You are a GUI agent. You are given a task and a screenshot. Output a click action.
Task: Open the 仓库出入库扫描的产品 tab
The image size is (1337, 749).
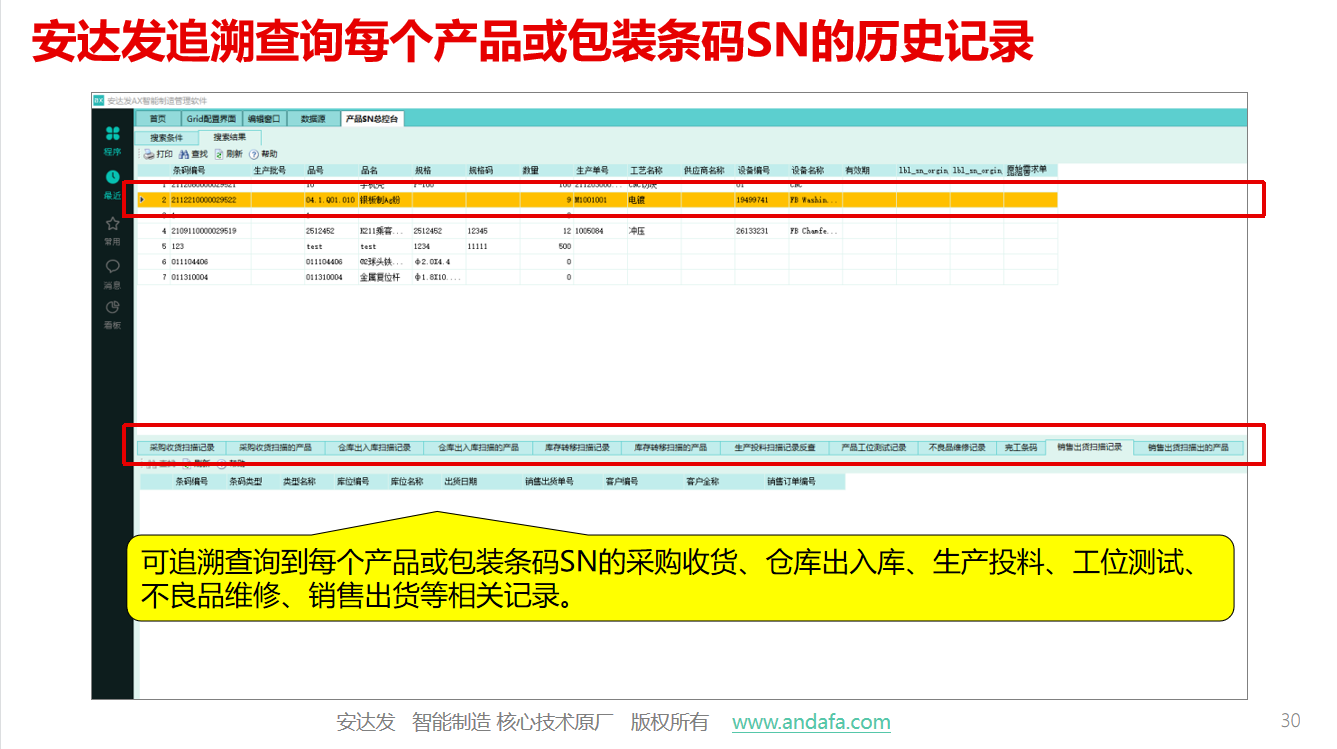(478, 447)
